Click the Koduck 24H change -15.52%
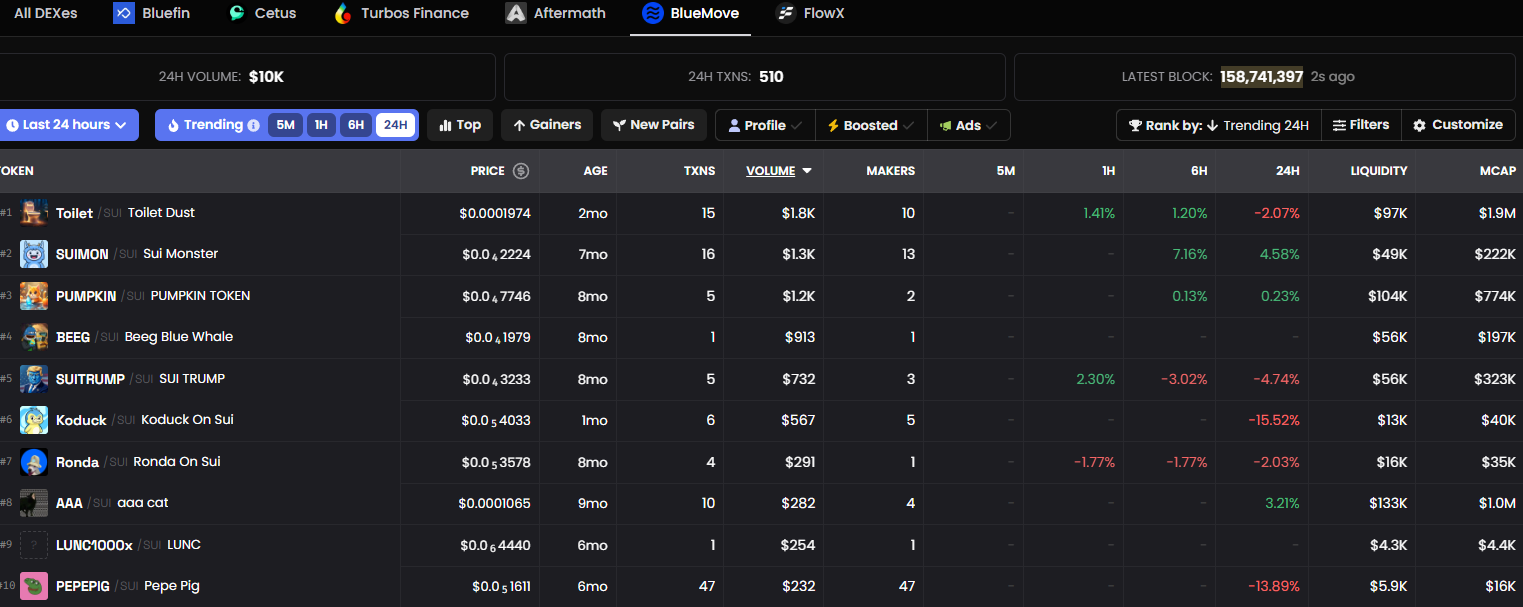1523x607 pixels. pyautogui.click(x=1273, y=420)
